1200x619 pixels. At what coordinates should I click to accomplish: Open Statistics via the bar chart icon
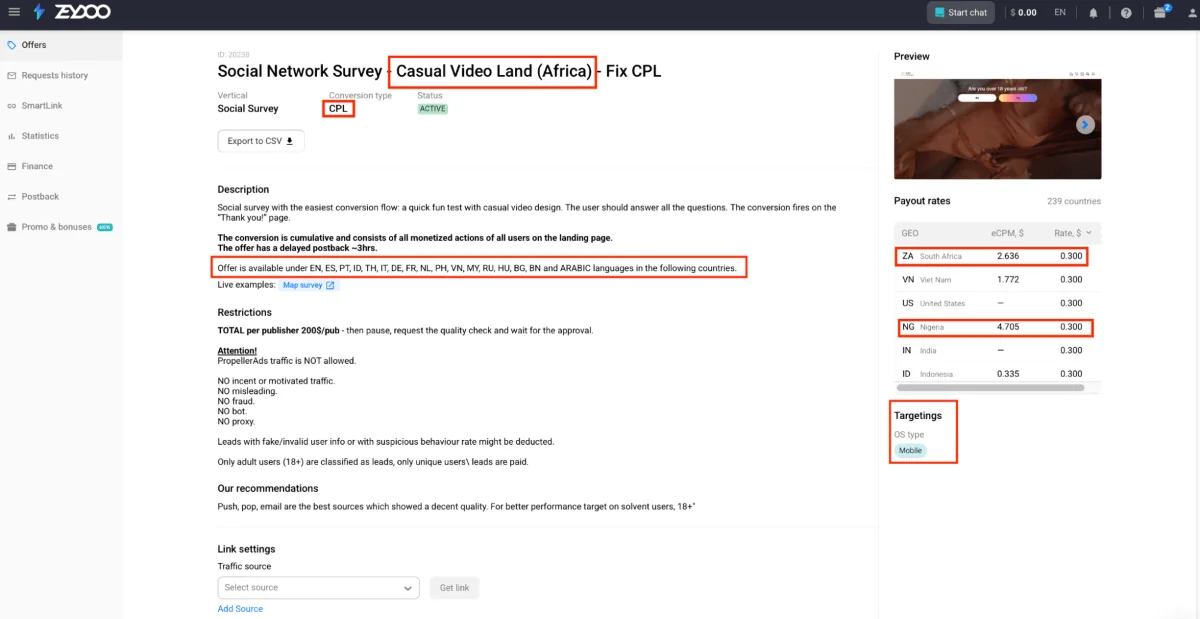point(14,135)
